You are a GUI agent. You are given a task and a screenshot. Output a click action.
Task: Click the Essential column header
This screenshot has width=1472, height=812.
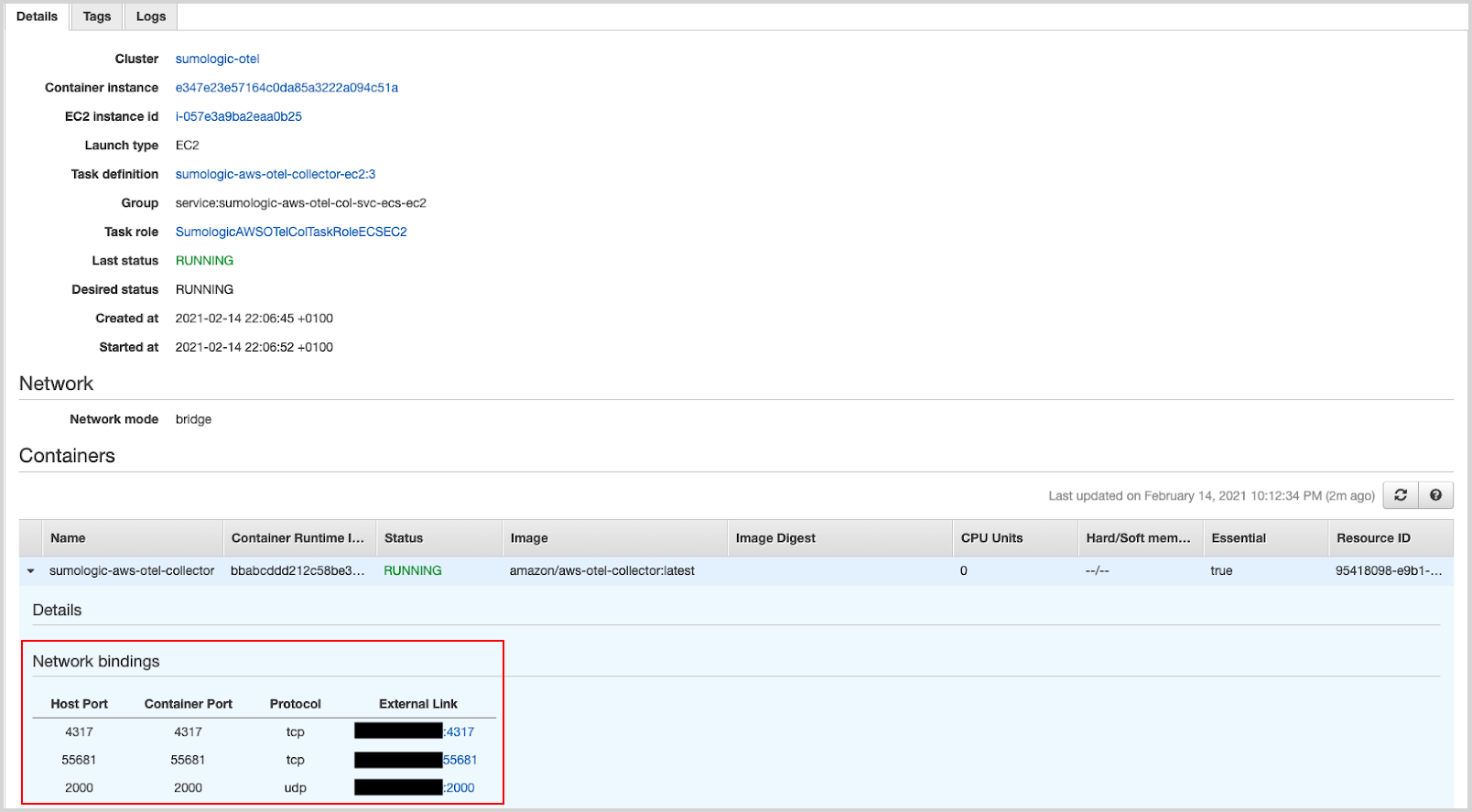[1239, 538]
